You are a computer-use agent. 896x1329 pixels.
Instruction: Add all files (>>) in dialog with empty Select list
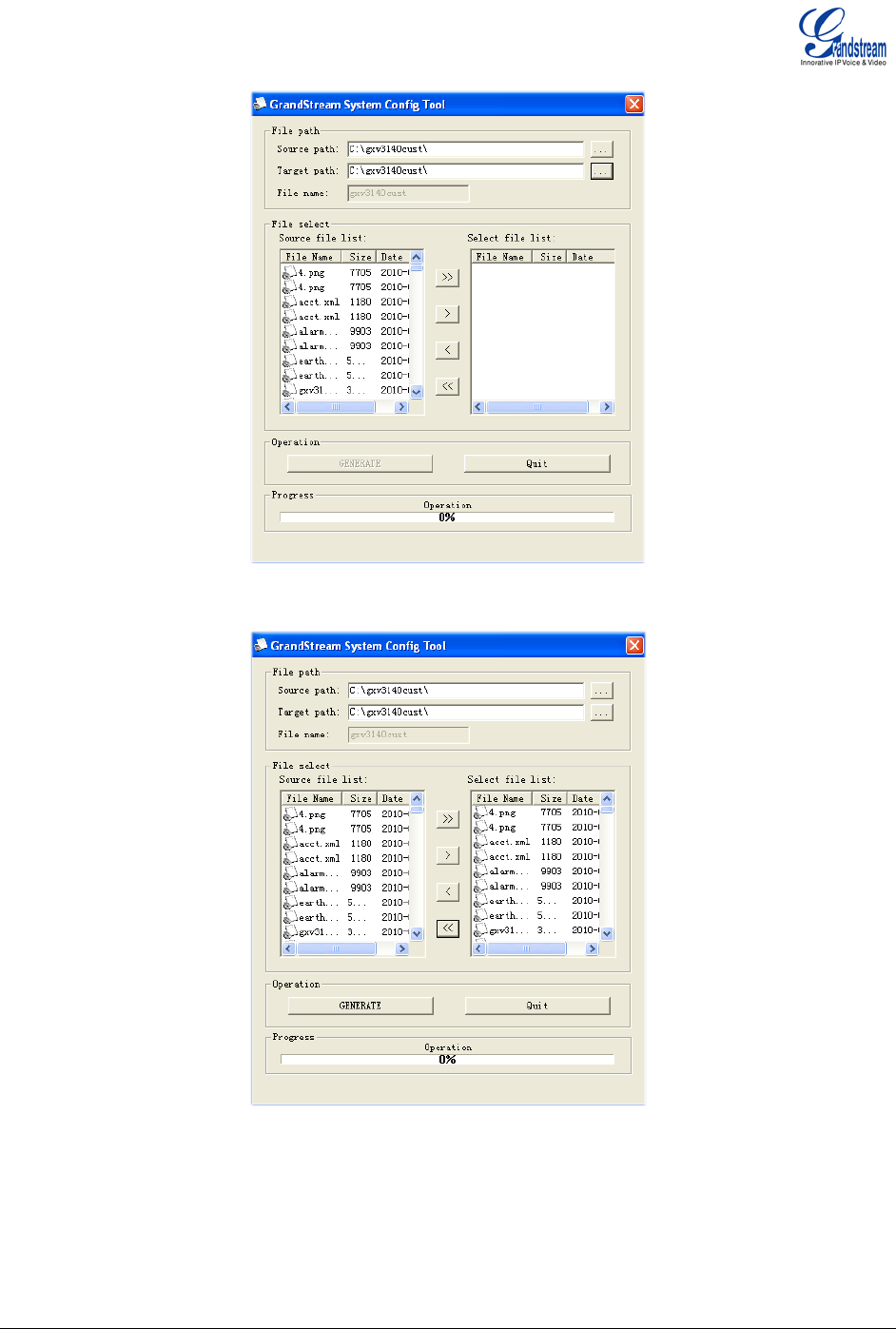447,277
